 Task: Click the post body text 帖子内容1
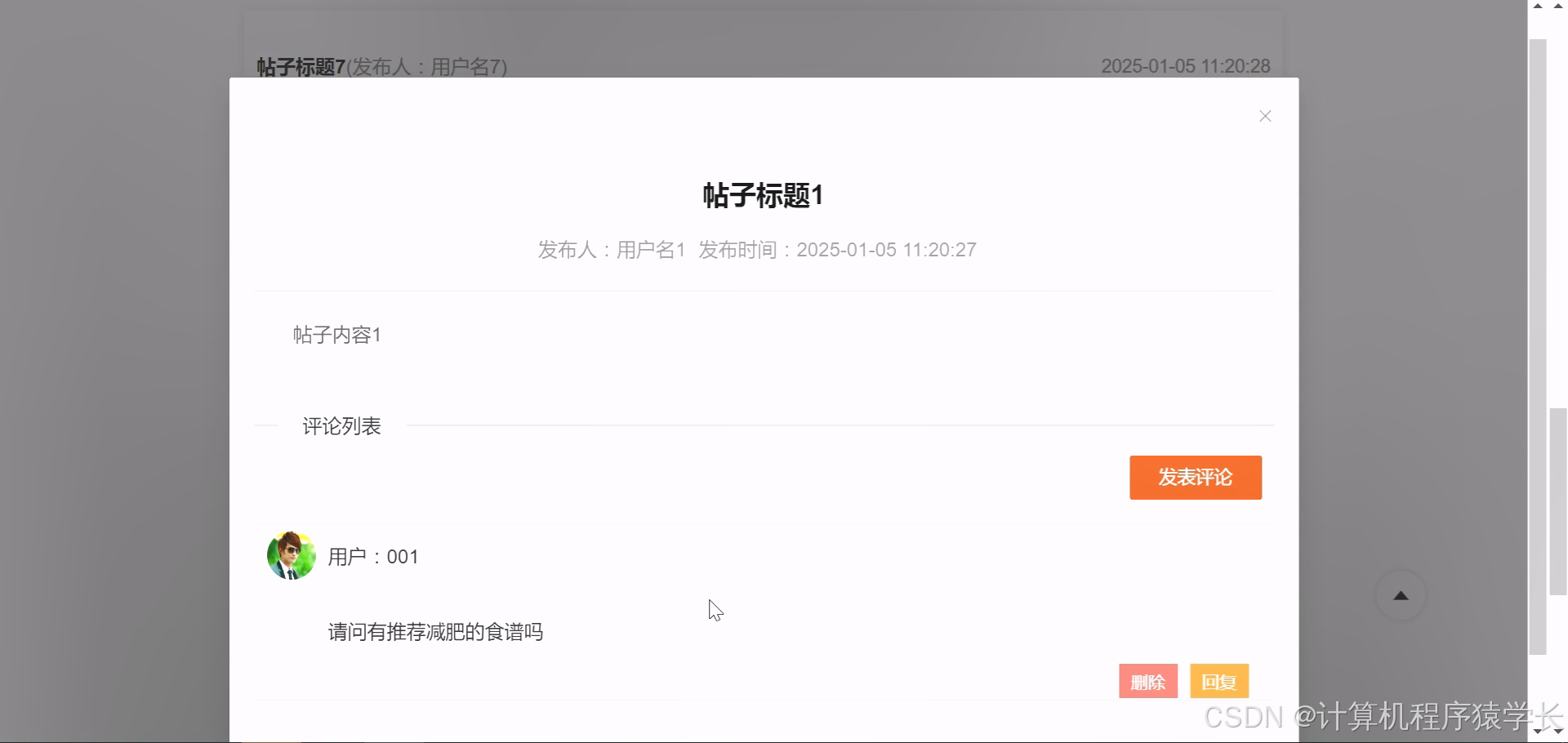tap(336, 334)
